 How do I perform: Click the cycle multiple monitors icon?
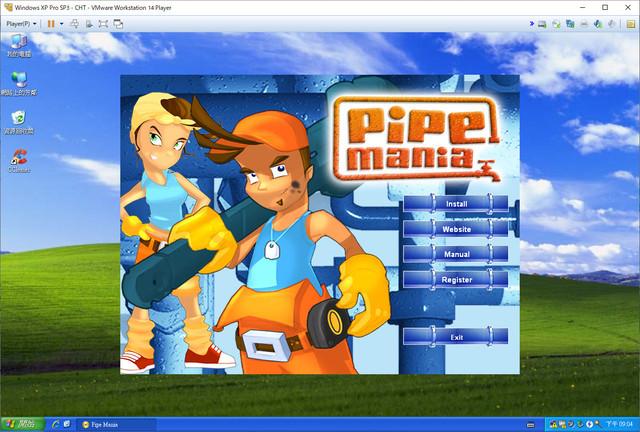pyautogui.click(x=118, y=24)
